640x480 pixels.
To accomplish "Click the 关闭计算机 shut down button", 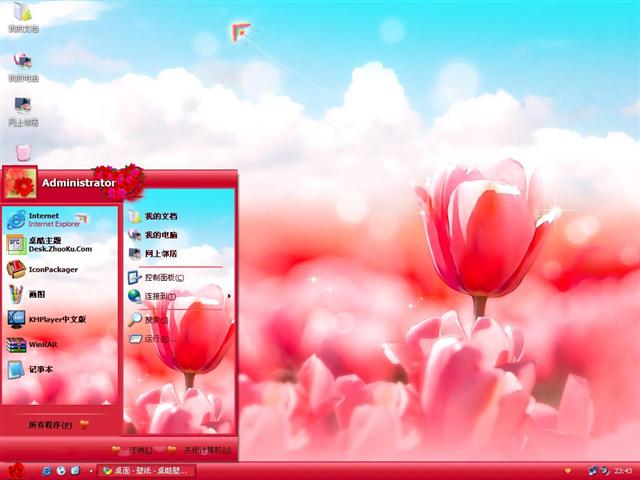I will tap(200, 450).
